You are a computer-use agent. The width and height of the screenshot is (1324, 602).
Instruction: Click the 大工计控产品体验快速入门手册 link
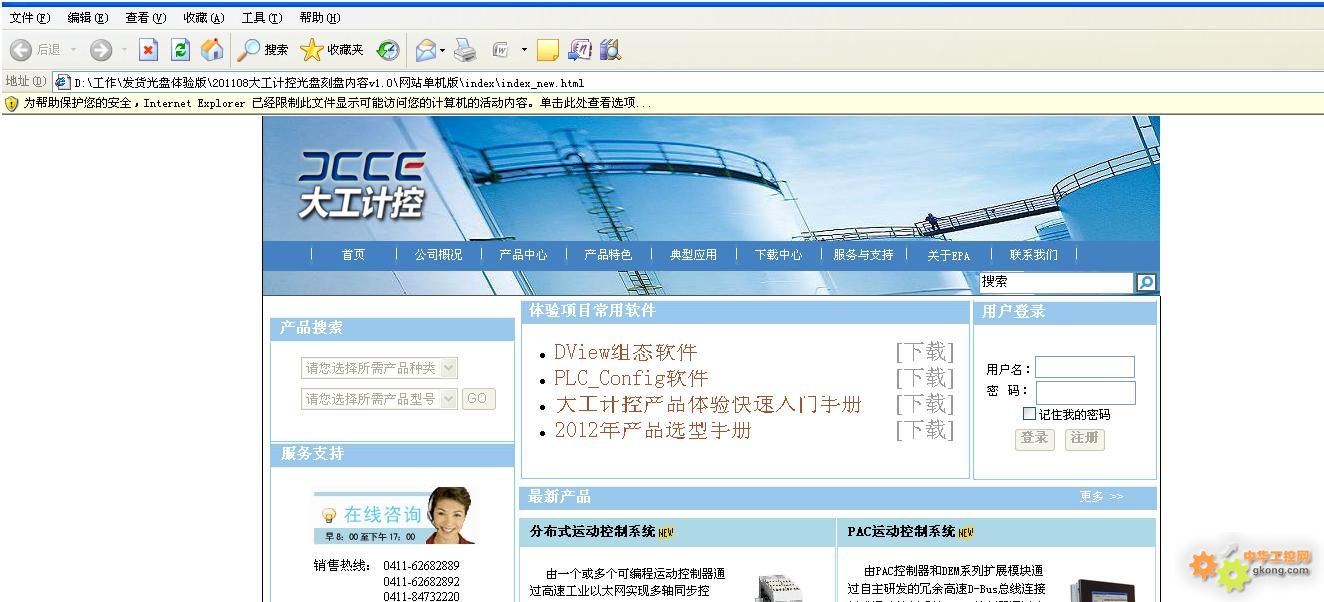click(x=708, y=404)
